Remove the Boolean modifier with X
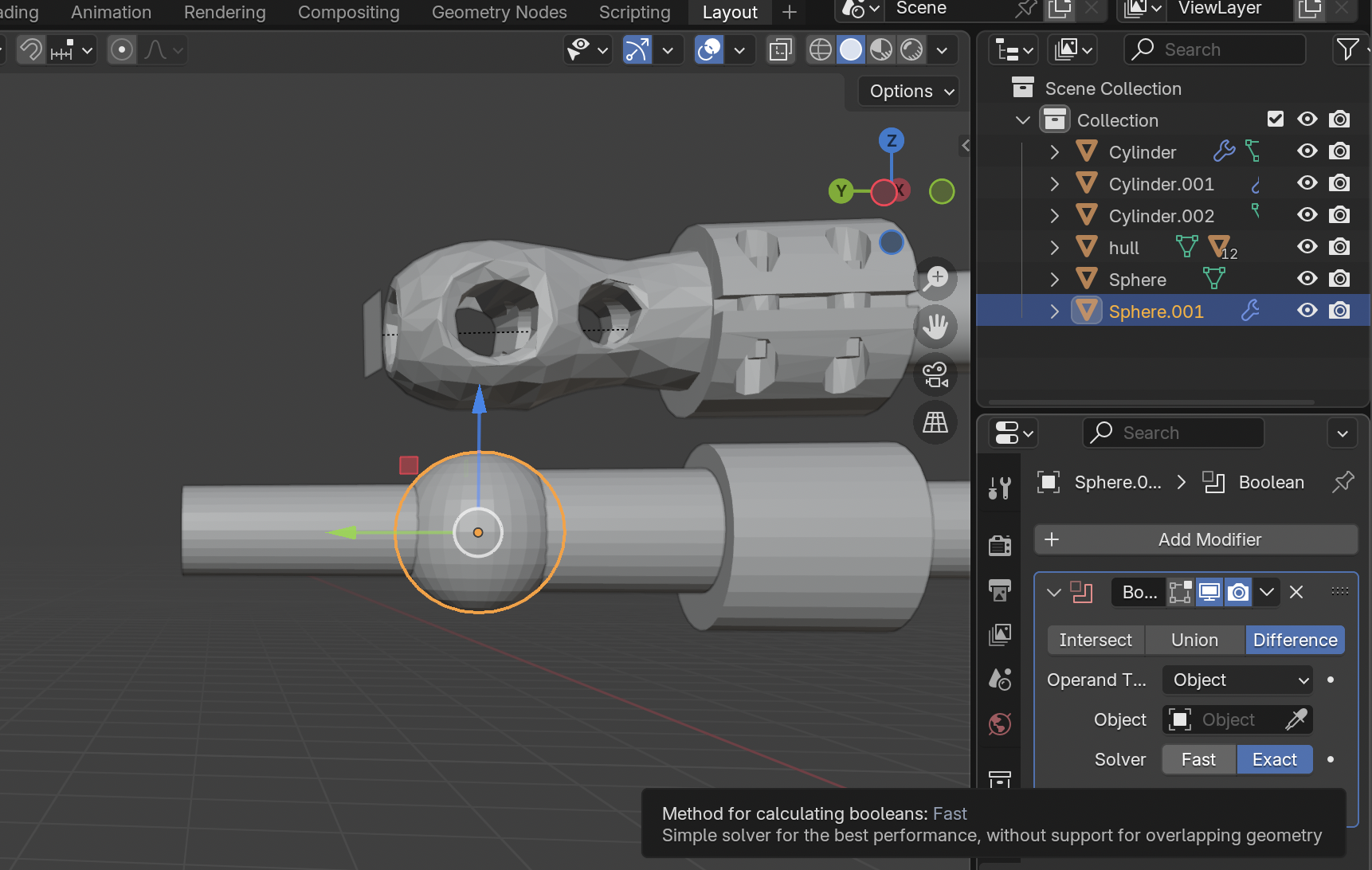 (x=1296, y=592)
